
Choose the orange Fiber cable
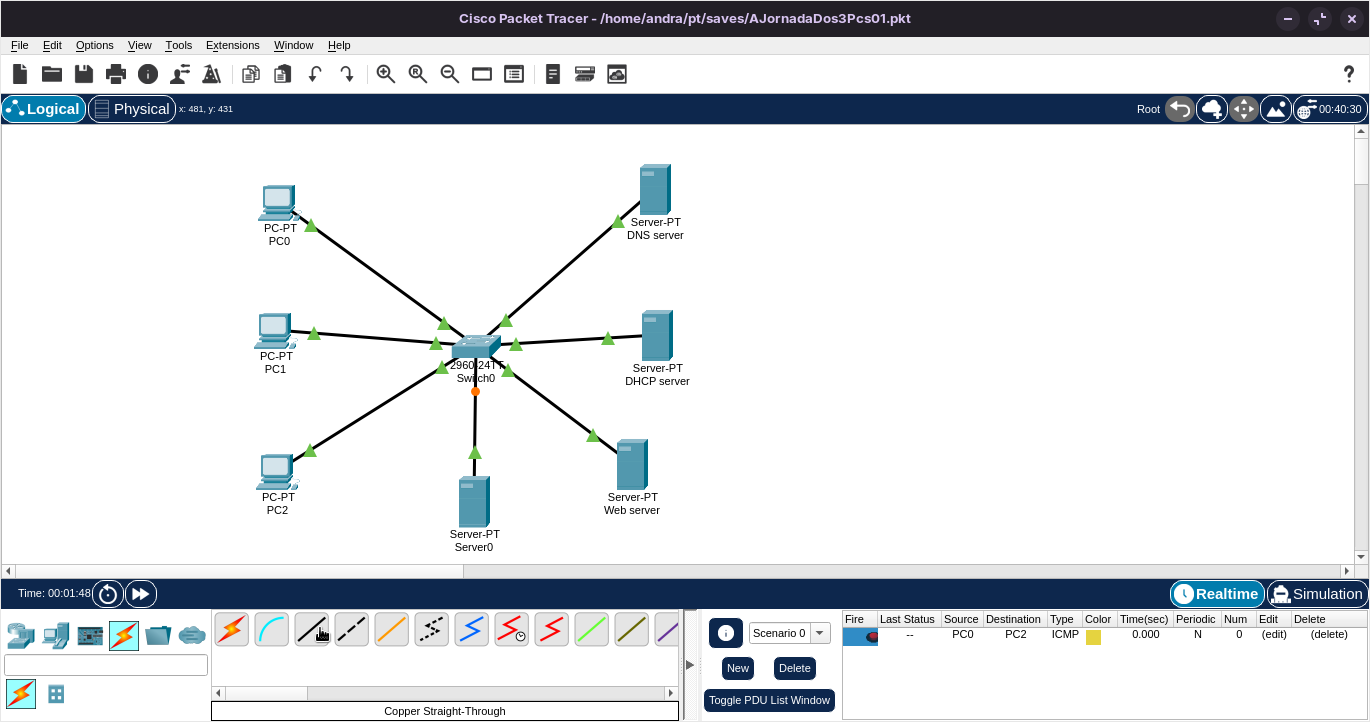pos(392,629)
